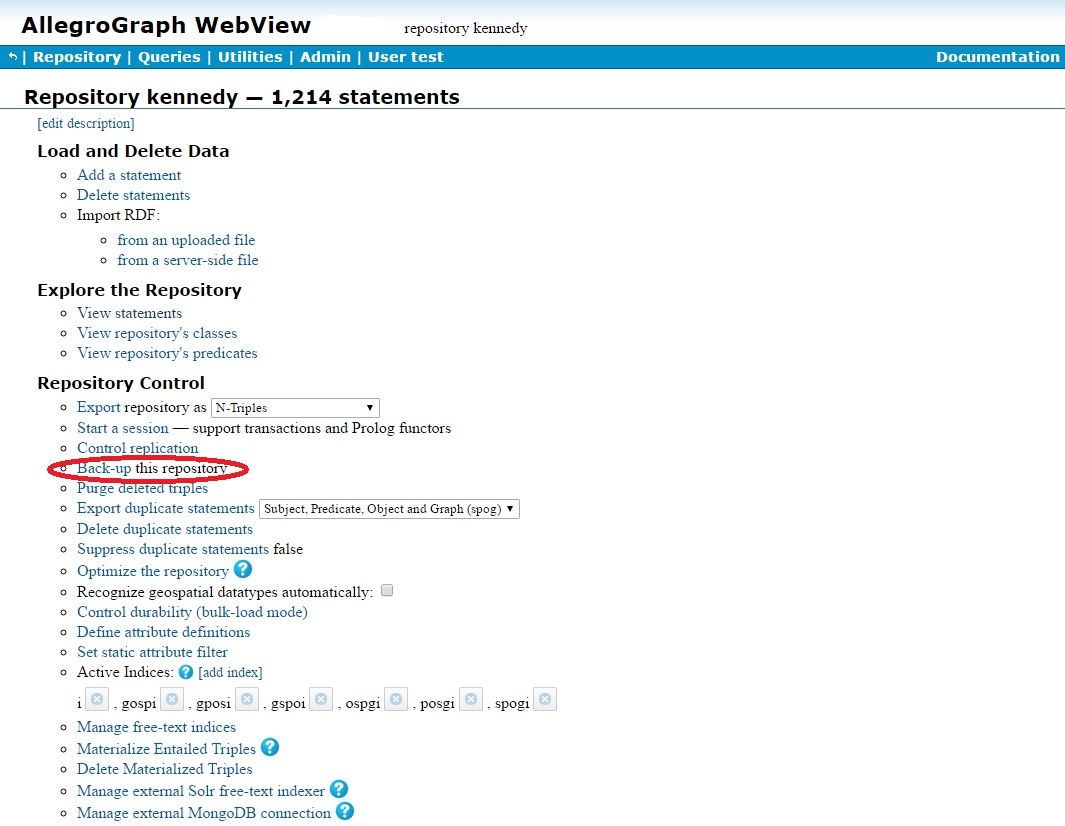This screenshot has width=1065, height=826.
Task: Toggle Suppress duplicate statements link
Action: (172, 549)
